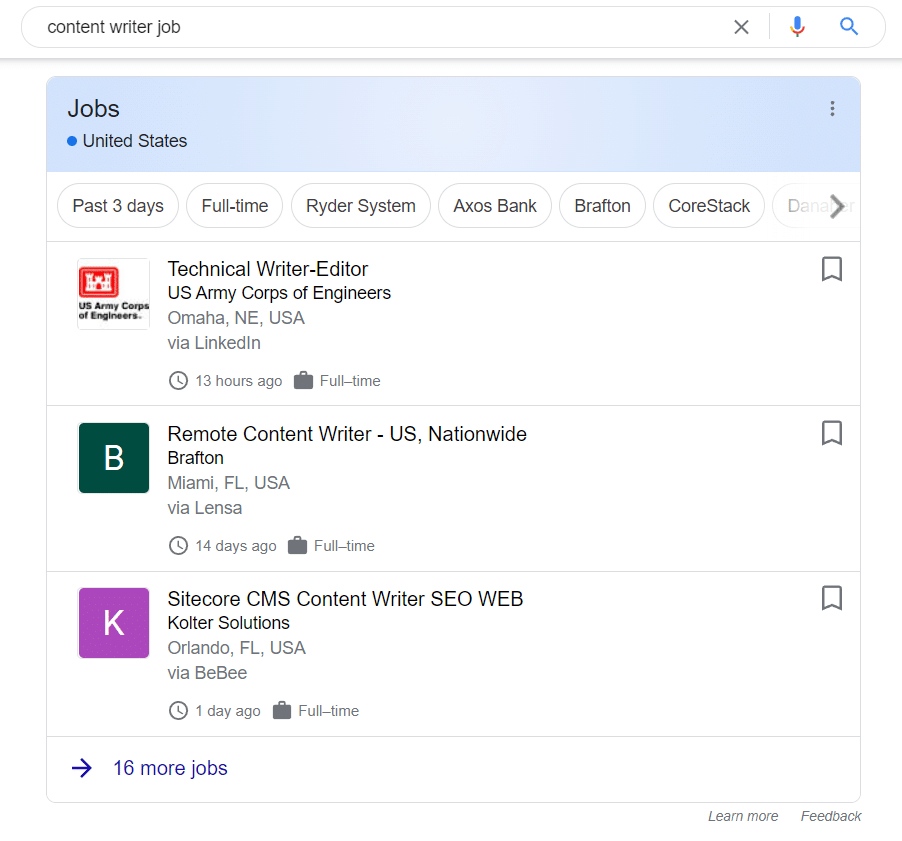Save the Technical Writer-Editor job with bookmark icon
This screenshot has height=841, width=902.
point(831,269)
